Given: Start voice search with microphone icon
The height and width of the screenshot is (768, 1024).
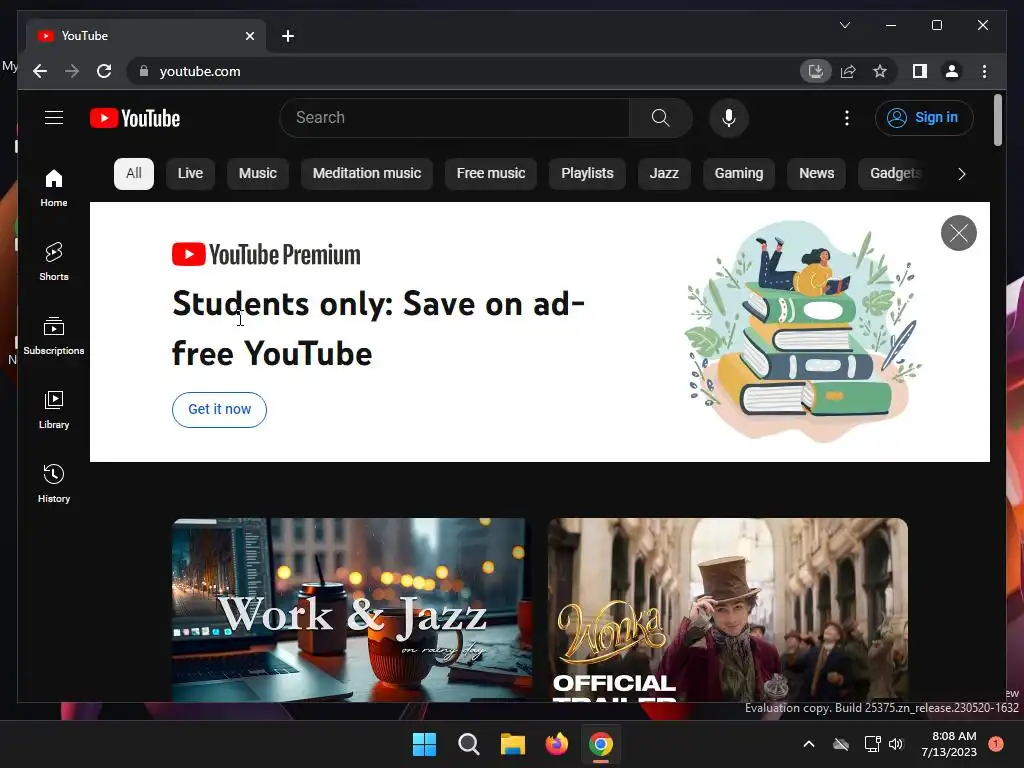Looking at the screenshot, I should [x=729, y=118].
